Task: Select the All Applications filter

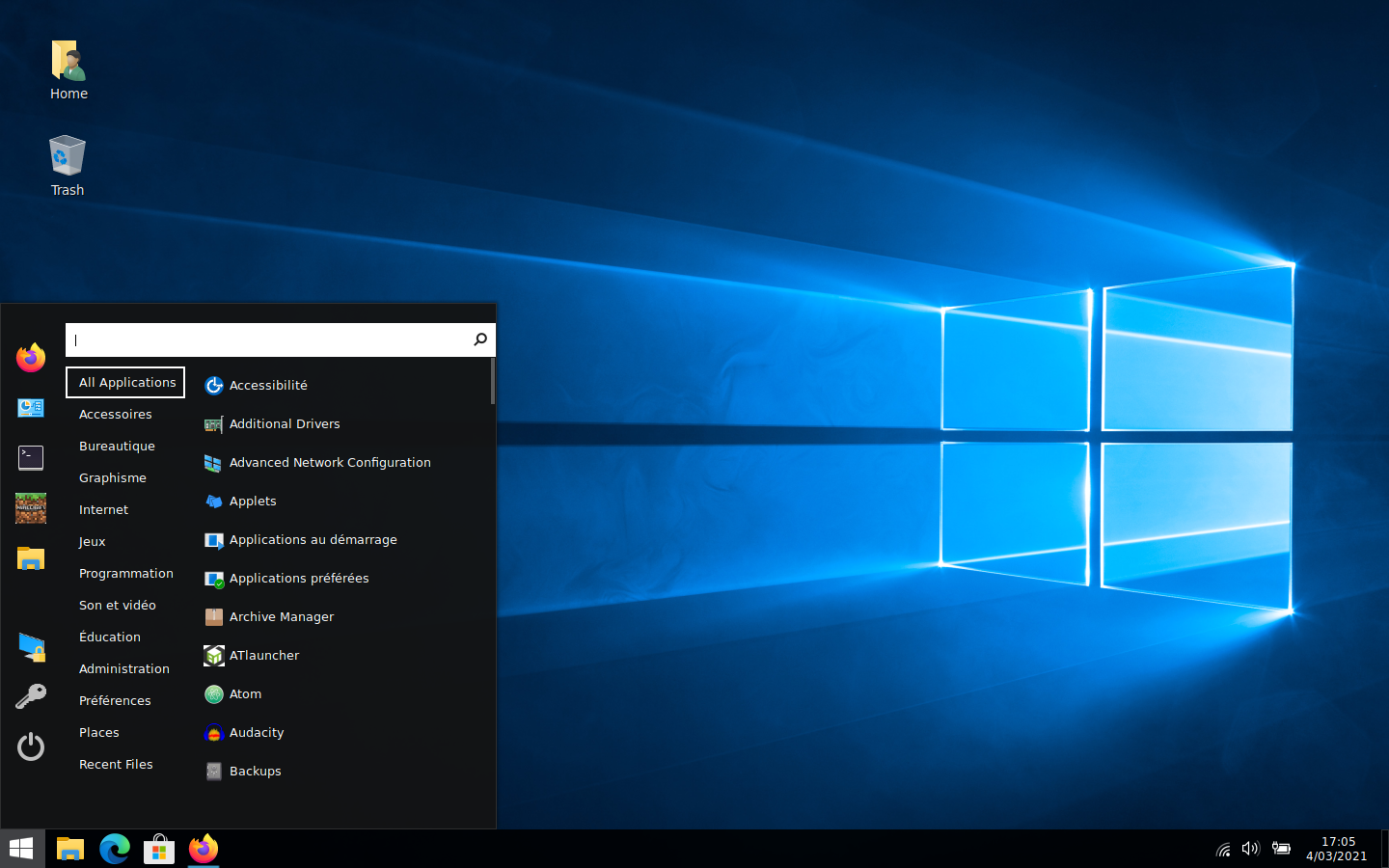Action: click(x=124, y=382)
